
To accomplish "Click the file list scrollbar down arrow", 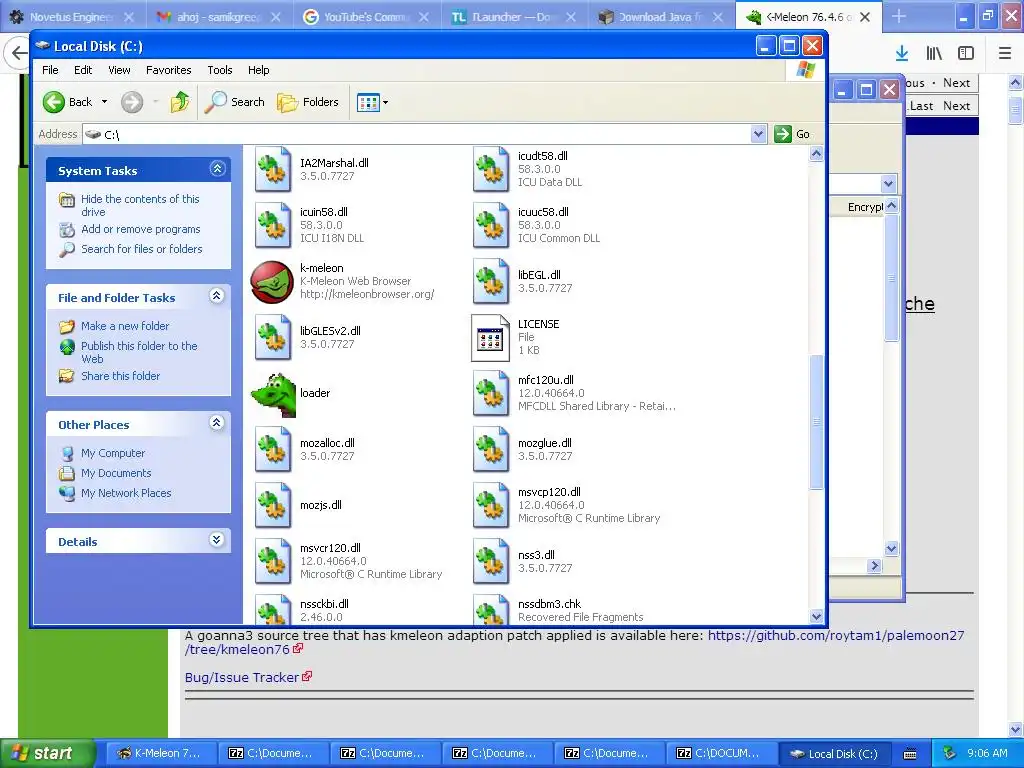I will click(x=816, y=616).
